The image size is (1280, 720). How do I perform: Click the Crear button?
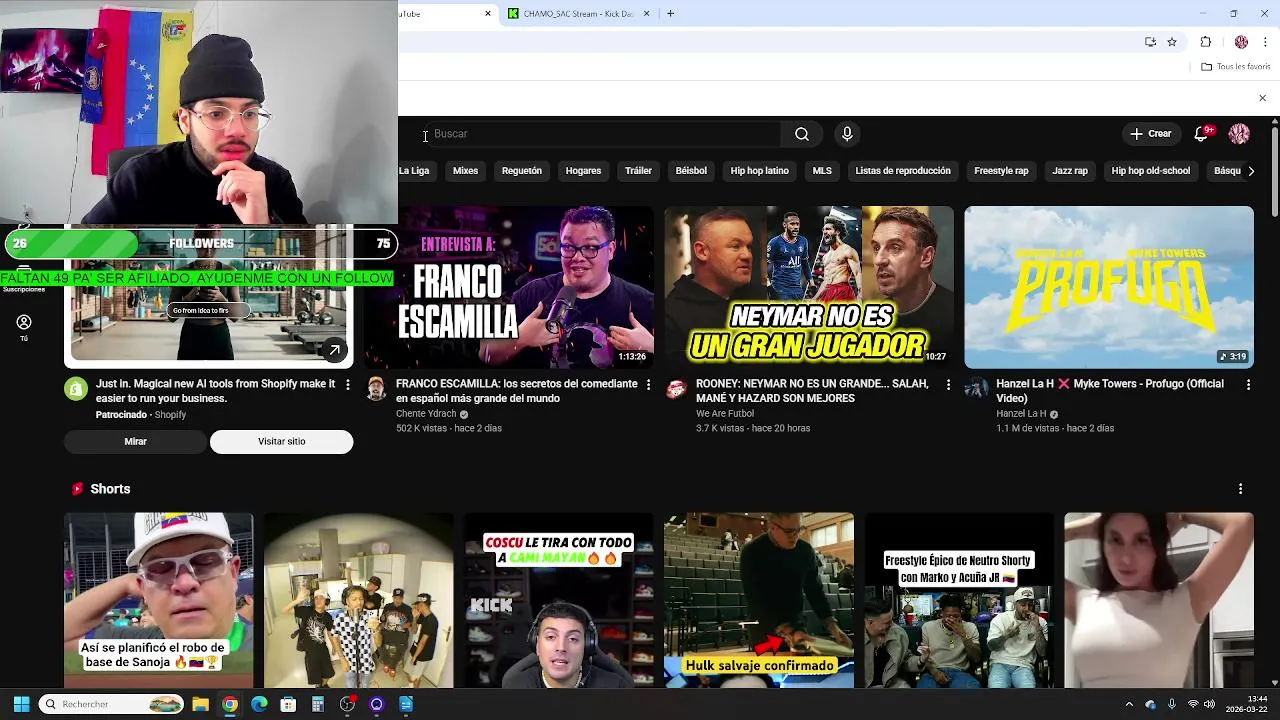(x=1150, y=134)
